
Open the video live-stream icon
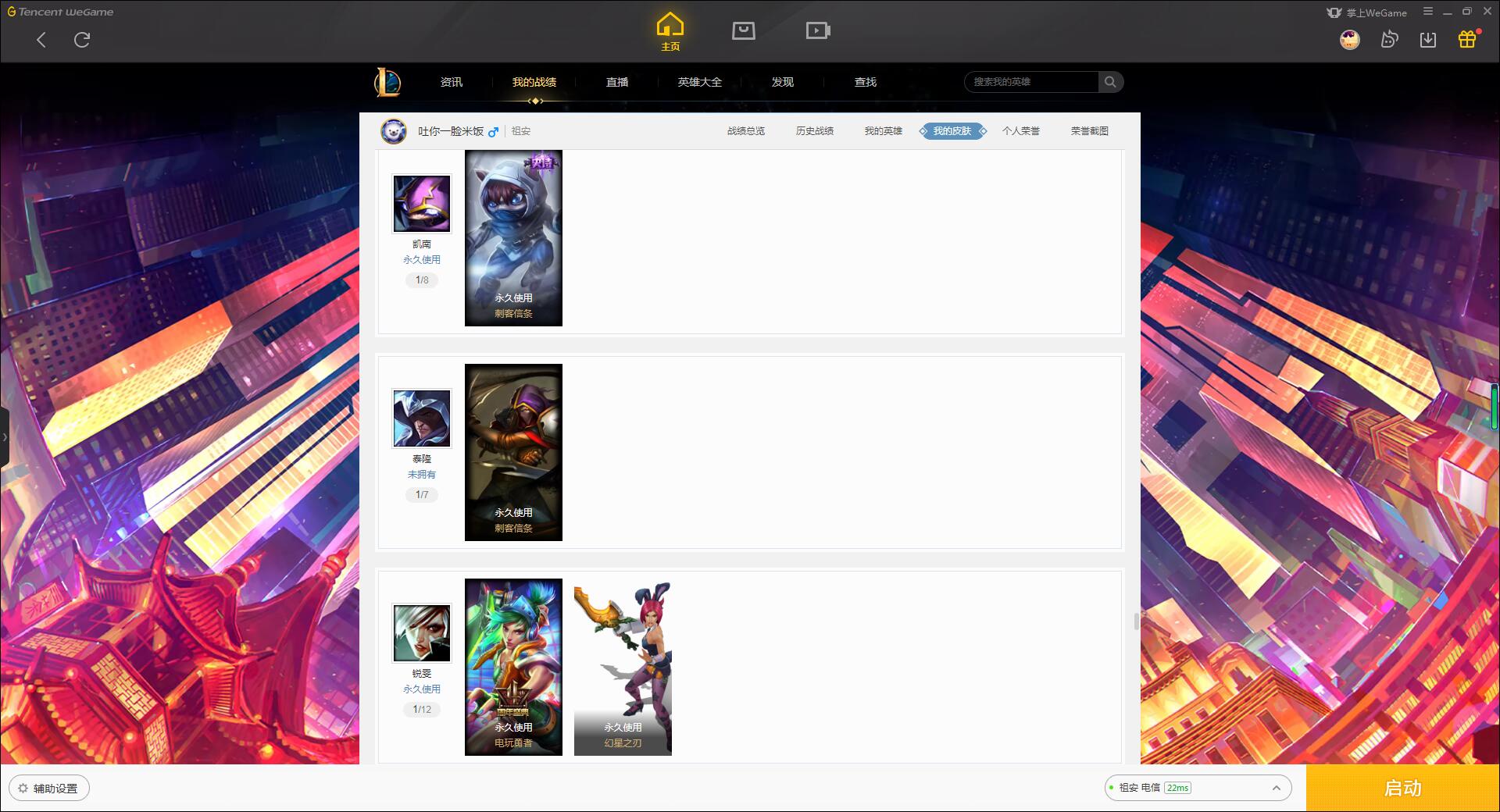click(x=818, y=30)
